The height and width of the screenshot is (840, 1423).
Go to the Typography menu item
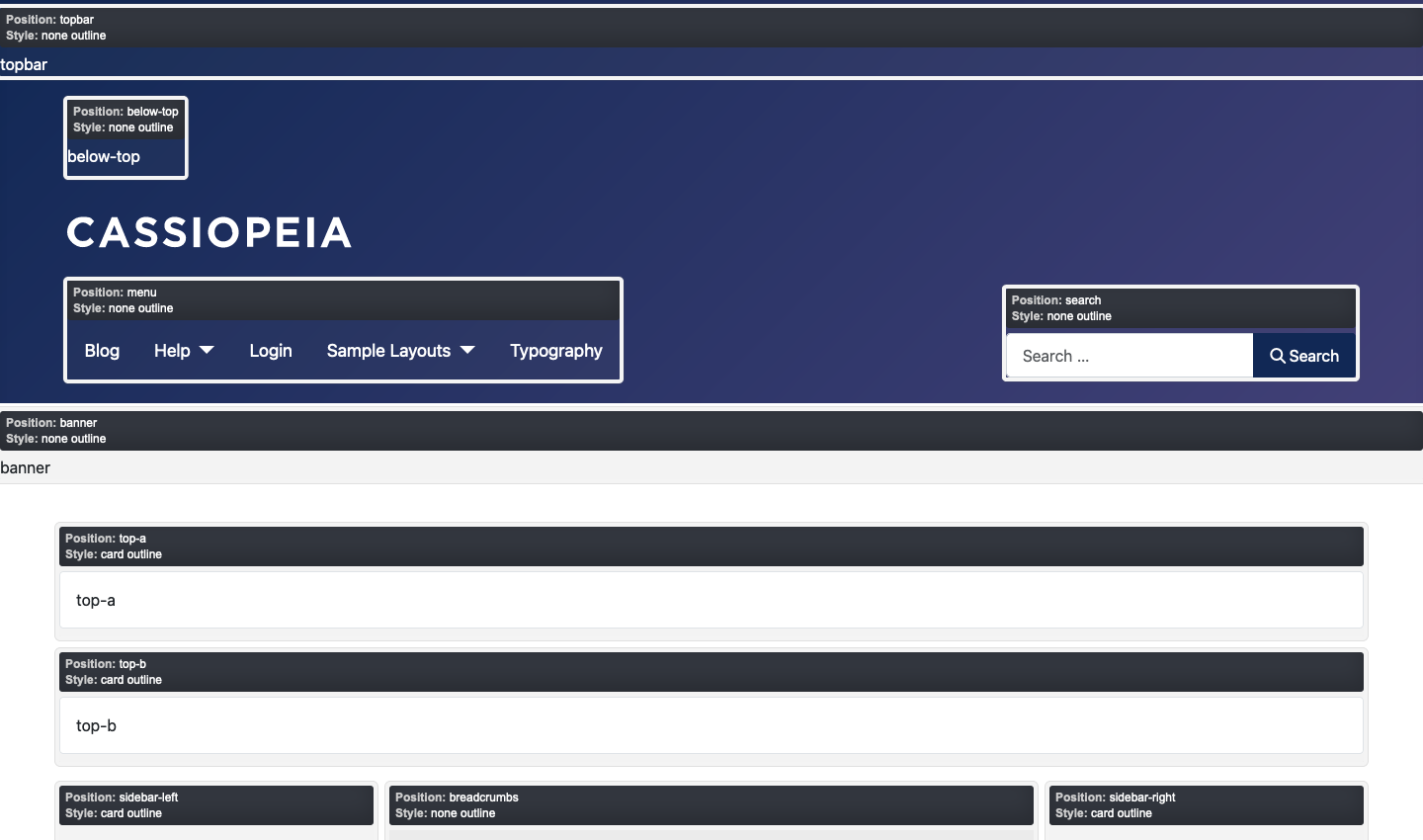[x=555, y=351]
